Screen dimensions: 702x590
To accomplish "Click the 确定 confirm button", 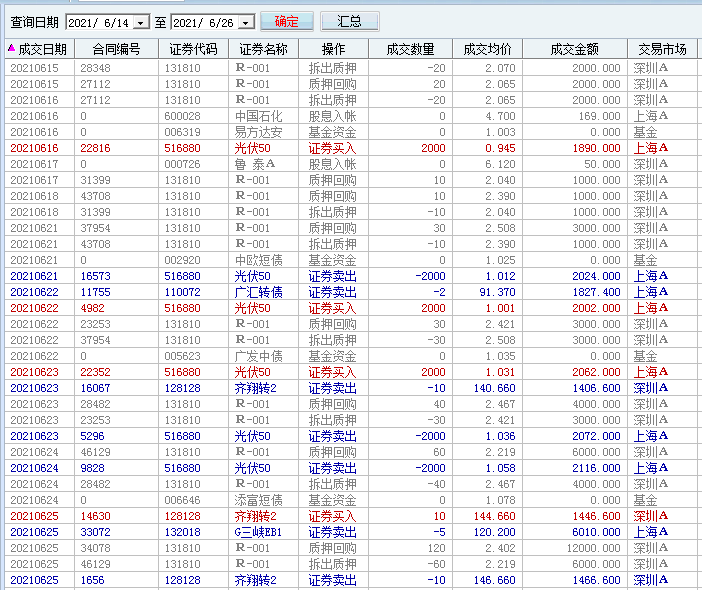I will [287, 21].
